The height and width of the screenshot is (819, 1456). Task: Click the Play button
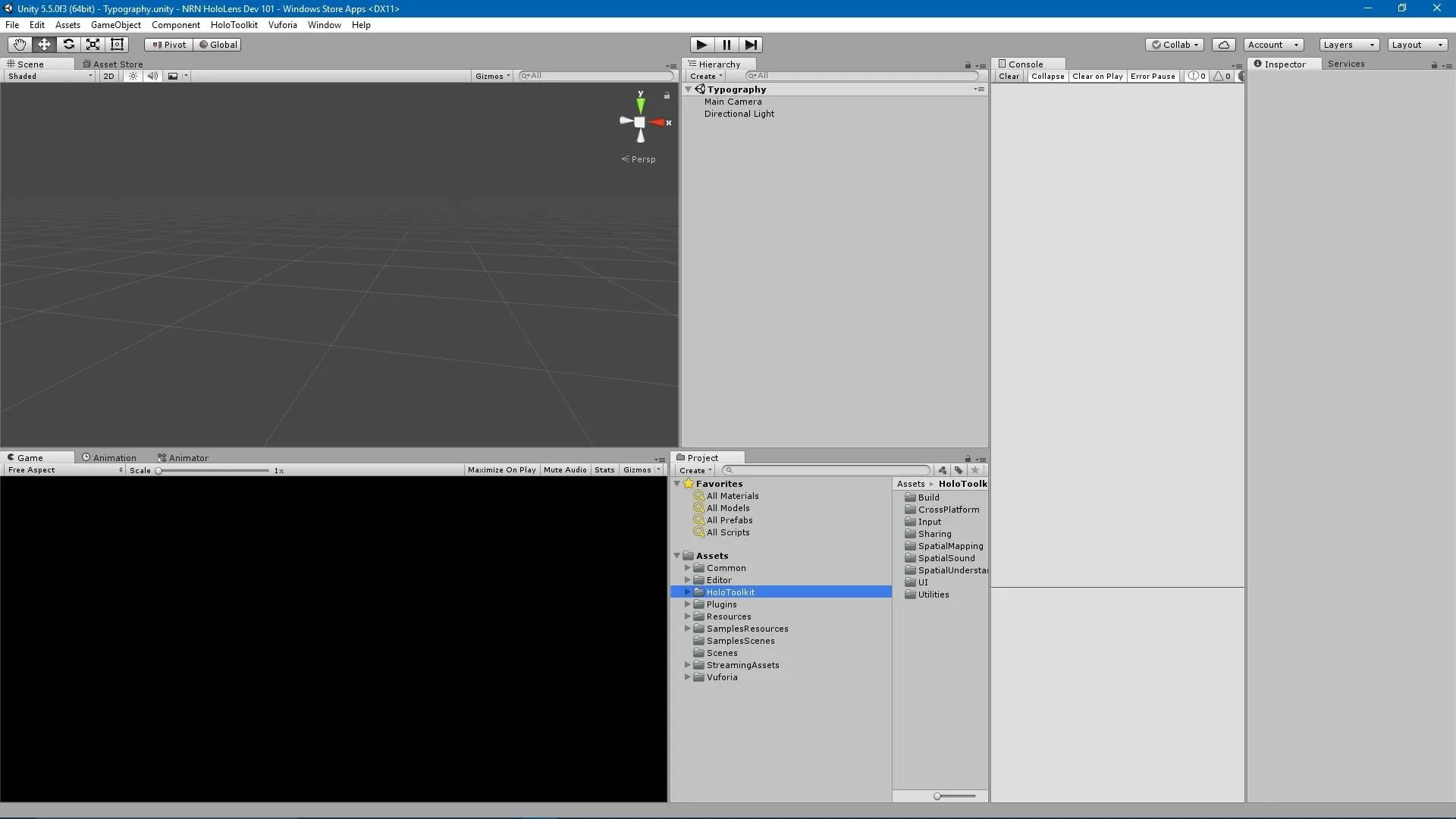[702, 45]
